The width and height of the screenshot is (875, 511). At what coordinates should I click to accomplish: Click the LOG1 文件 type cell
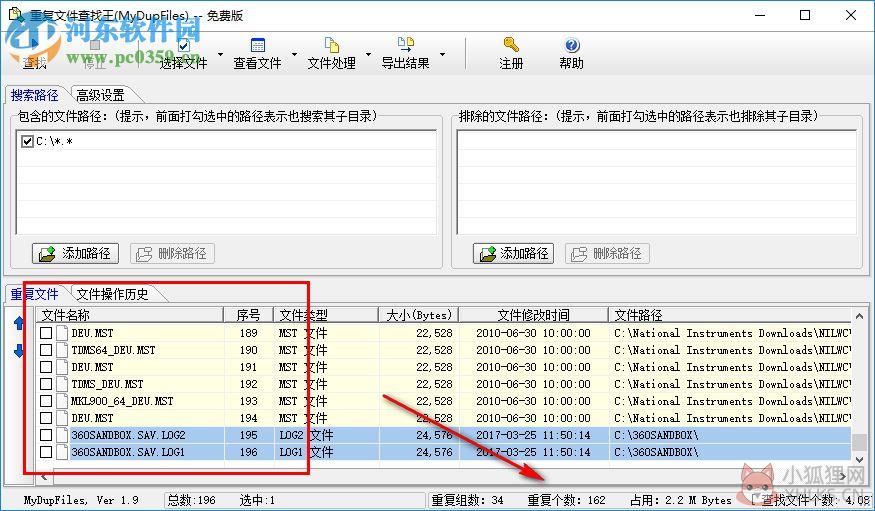[x=306, y=452]
